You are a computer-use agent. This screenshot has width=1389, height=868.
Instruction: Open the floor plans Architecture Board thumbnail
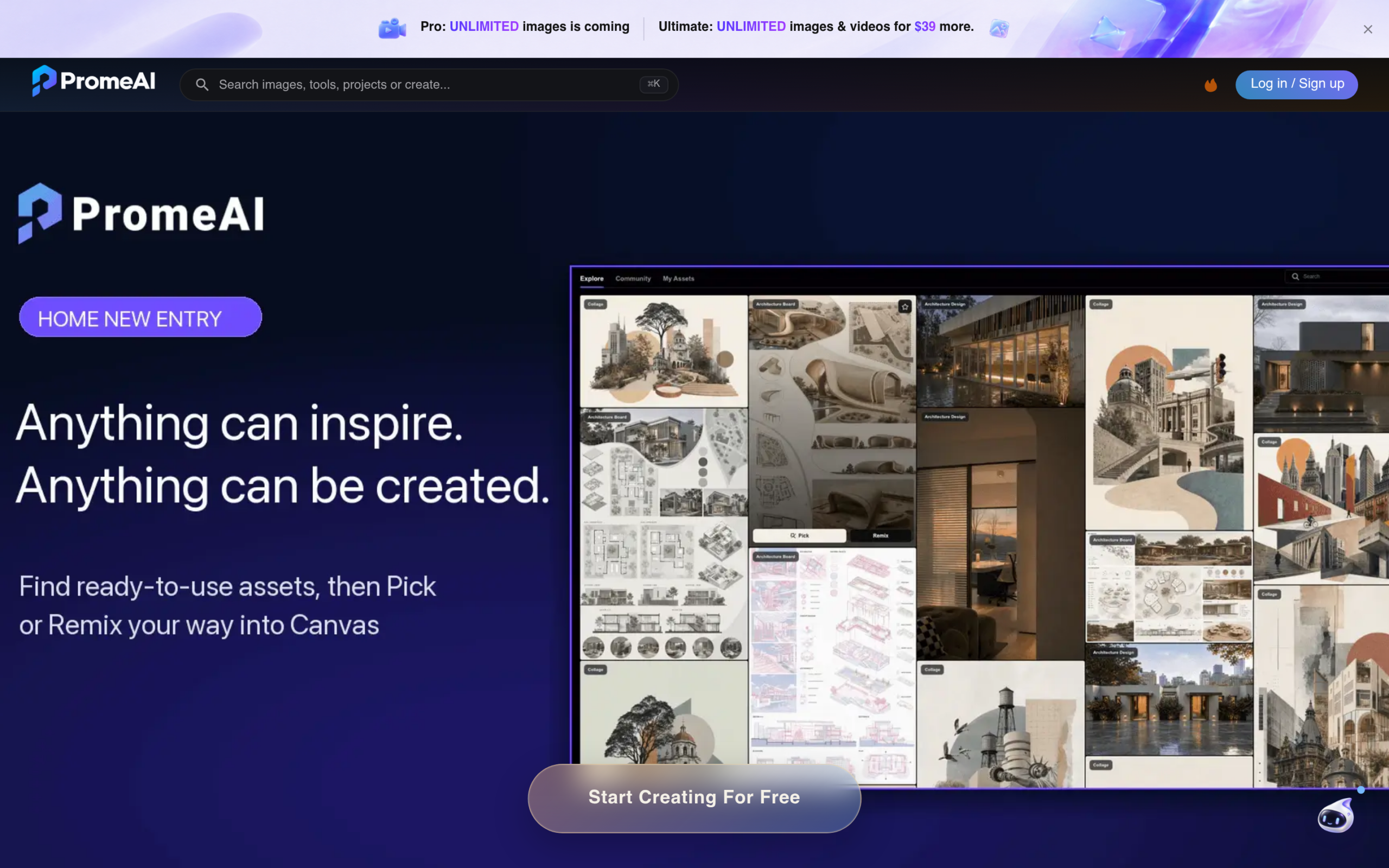tap(664, 534)
